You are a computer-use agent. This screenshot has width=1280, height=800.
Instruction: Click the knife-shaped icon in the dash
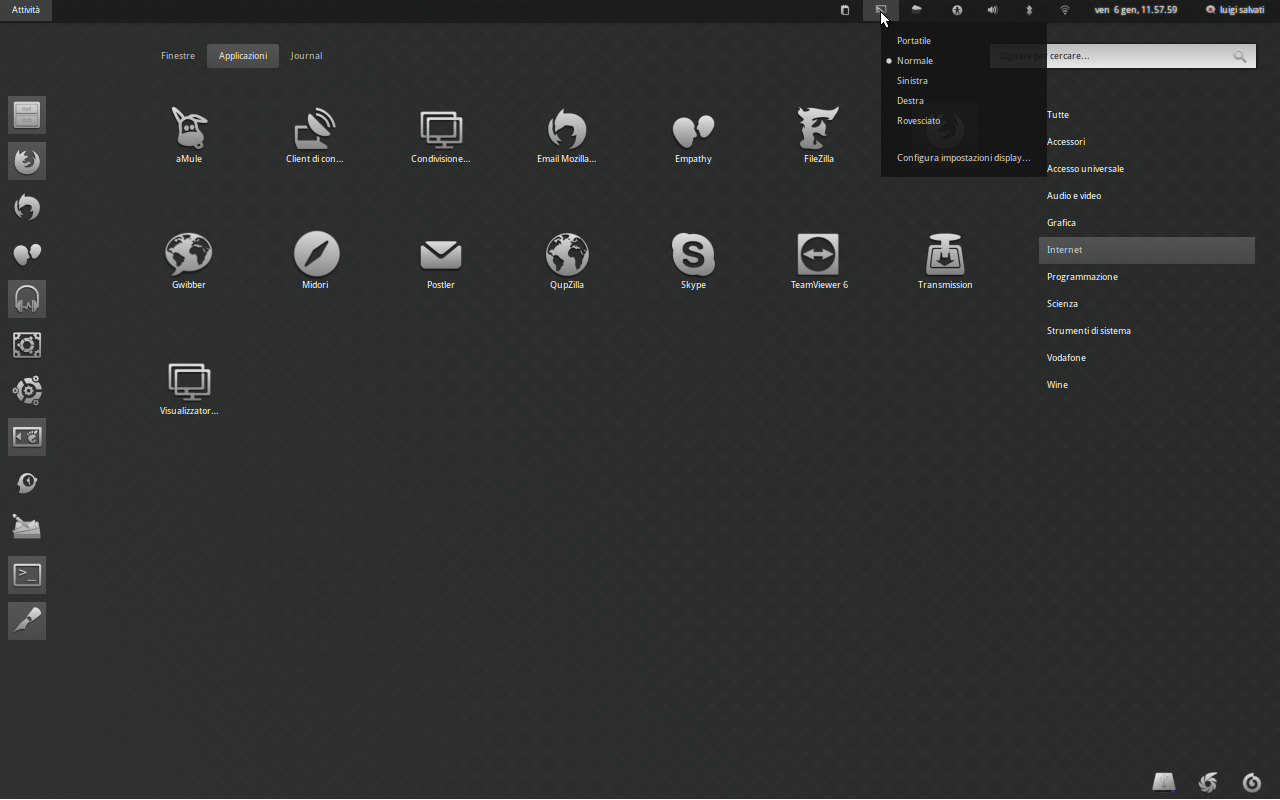[27, 621]
